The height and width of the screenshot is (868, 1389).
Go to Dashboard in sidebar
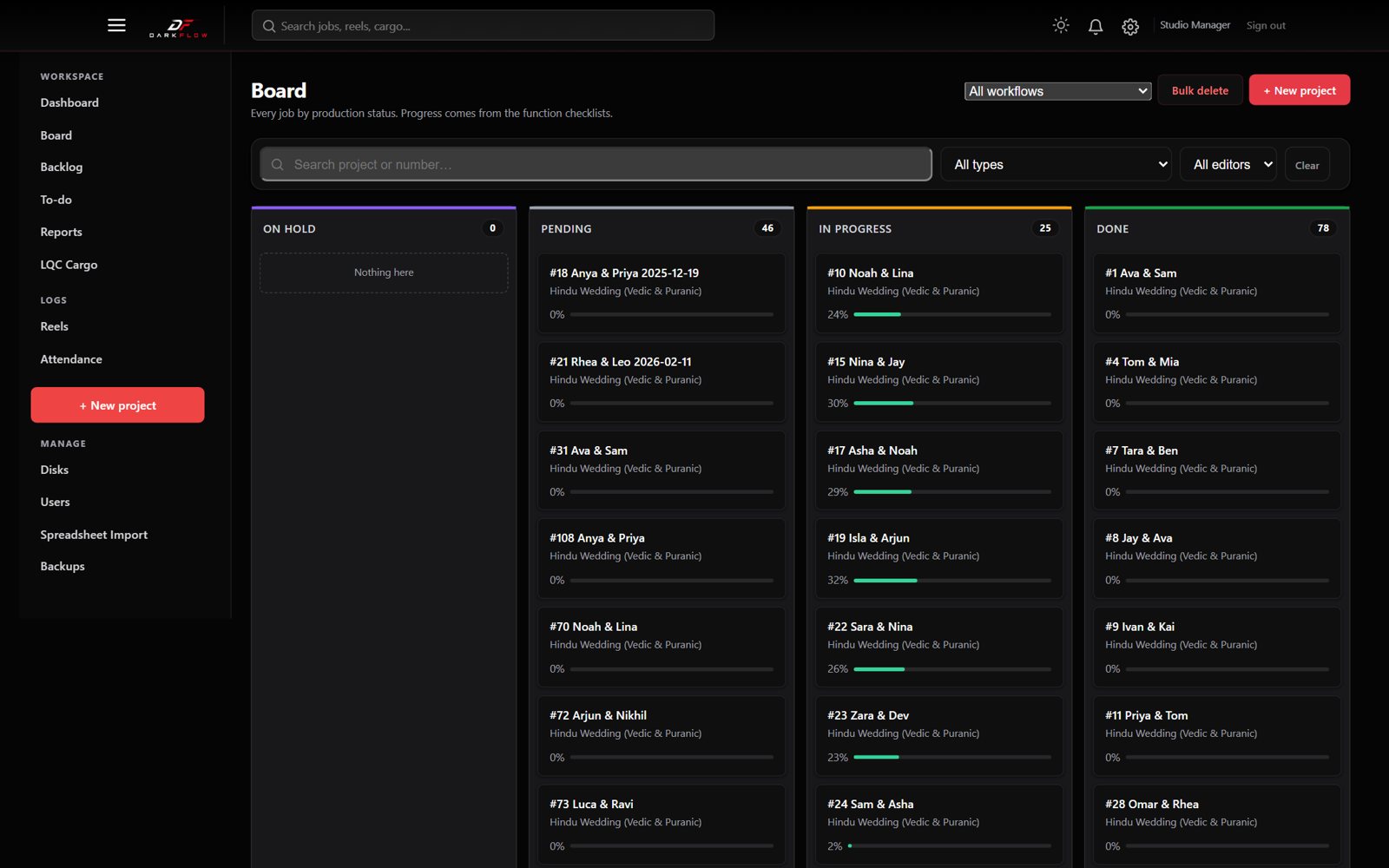pyautogui.click(x=69, y=102)
